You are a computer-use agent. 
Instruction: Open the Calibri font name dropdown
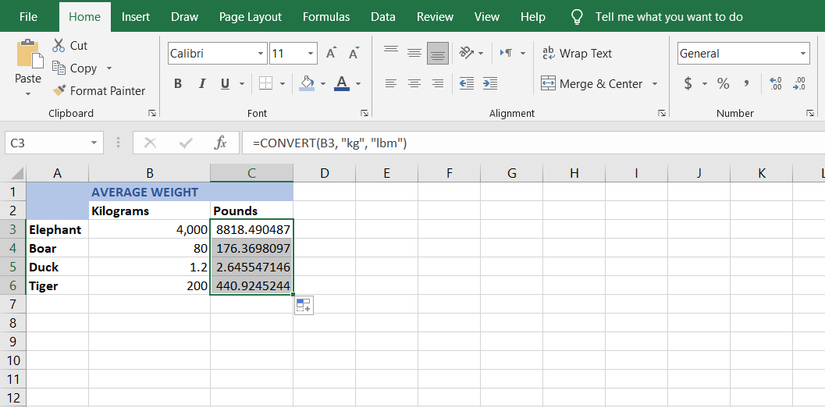click(261, 54)
